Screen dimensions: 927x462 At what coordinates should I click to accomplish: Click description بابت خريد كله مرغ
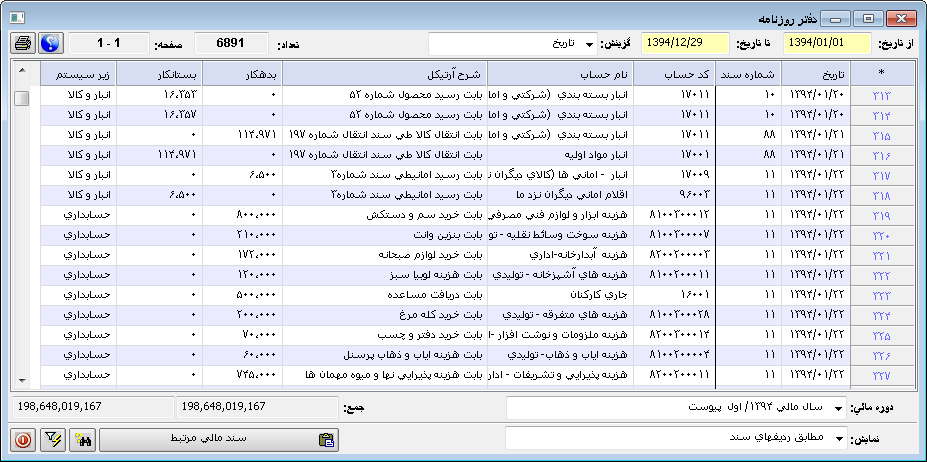click(x=440, y=316)
